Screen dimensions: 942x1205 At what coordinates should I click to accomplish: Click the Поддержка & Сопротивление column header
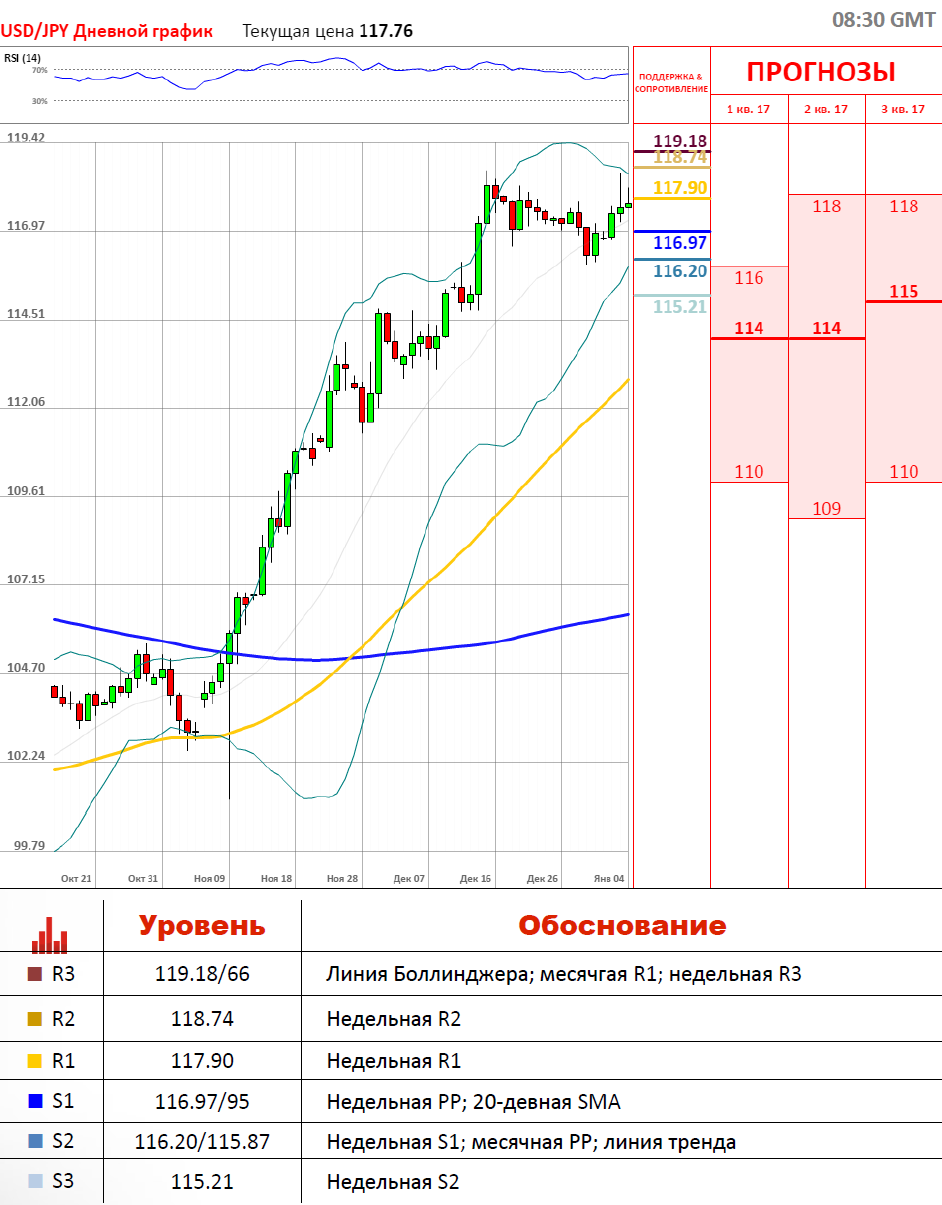tap(671, 82)
